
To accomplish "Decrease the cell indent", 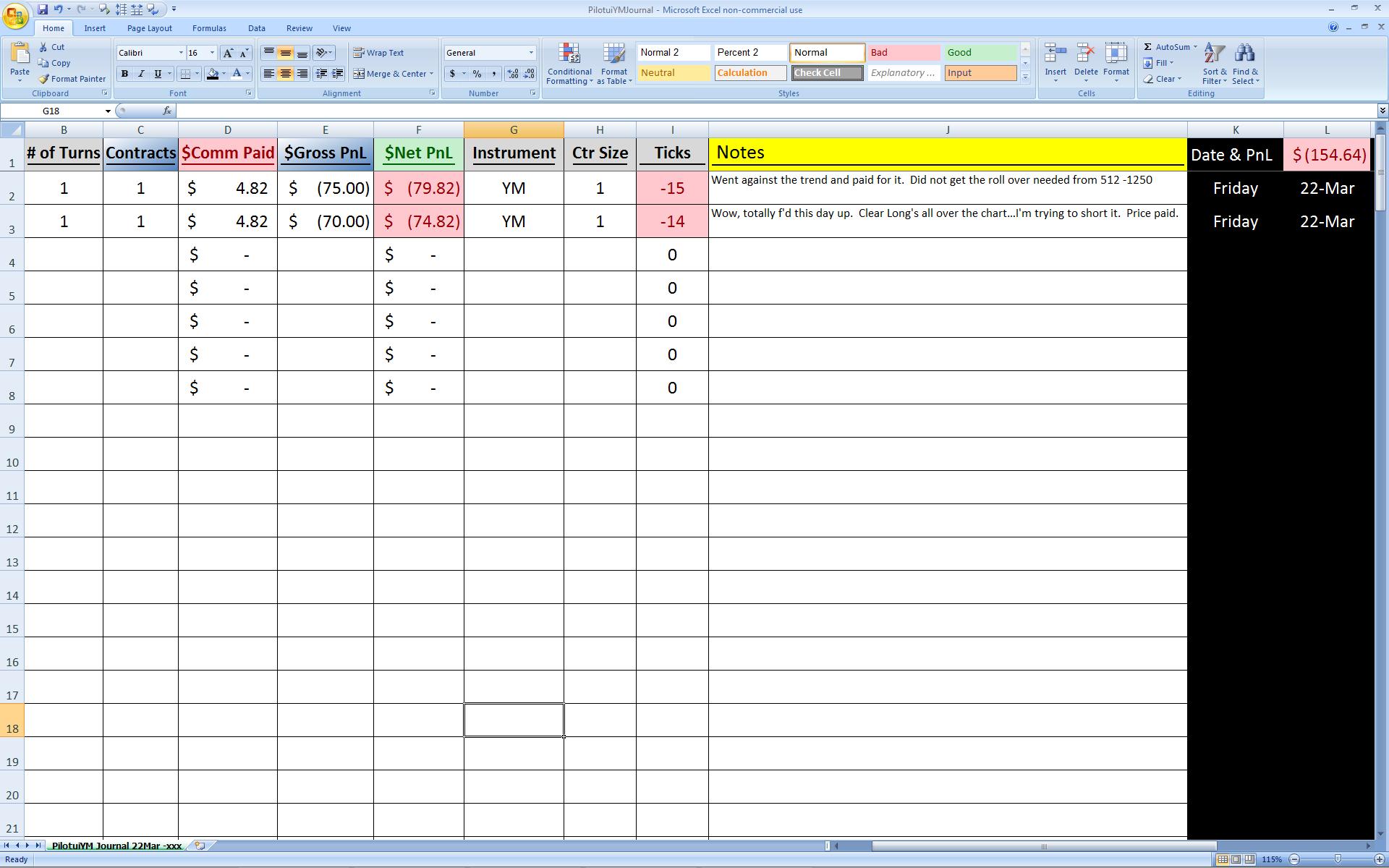I will tap(321, 74).
